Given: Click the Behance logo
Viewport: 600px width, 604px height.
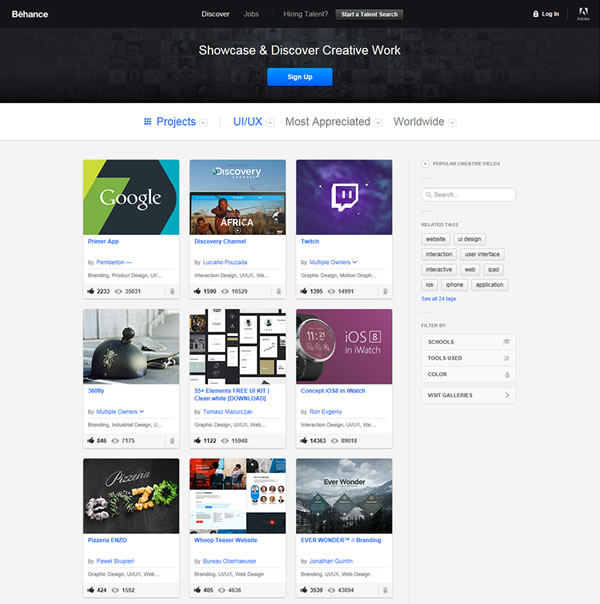Looking at the screenshot, I should (30, 14).
